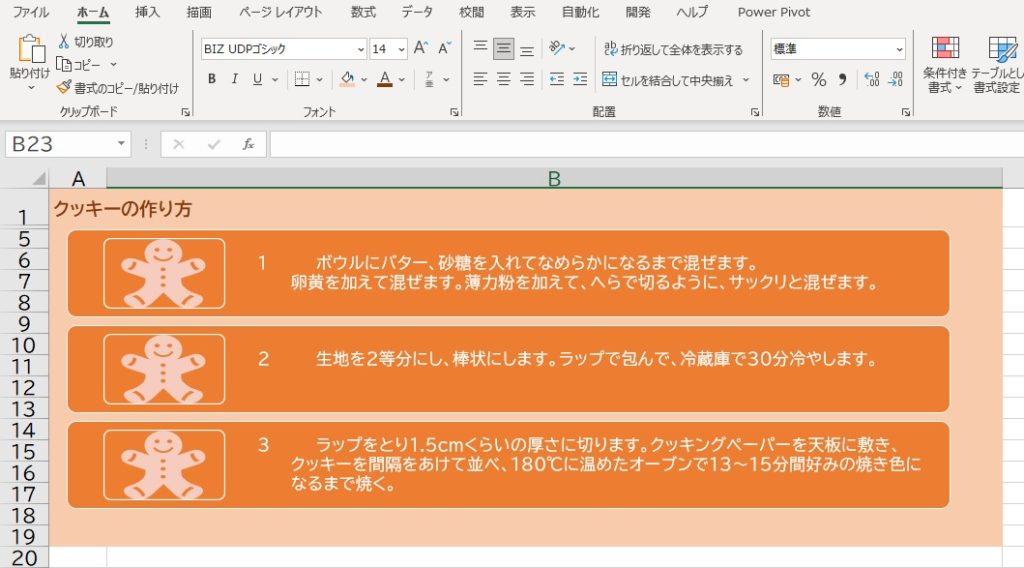Click the 切り取り (Cut) scissors icon
The height and width of the screenshot is (568, 1024).
pyautogui.click(x=64, y=42)
